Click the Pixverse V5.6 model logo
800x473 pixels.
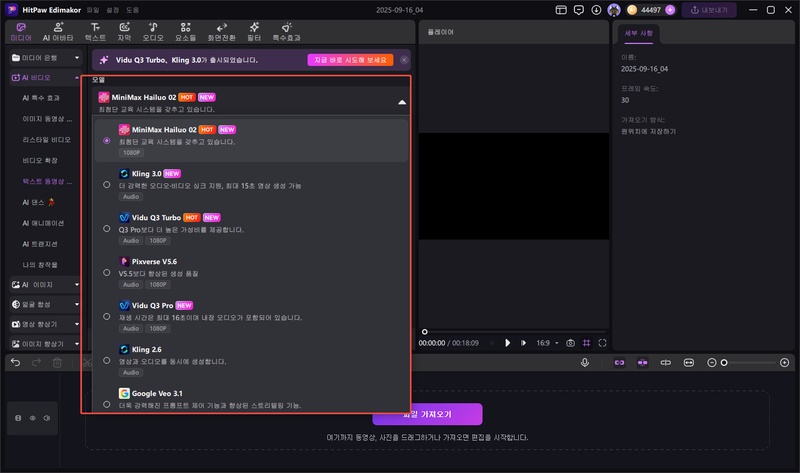124,261
